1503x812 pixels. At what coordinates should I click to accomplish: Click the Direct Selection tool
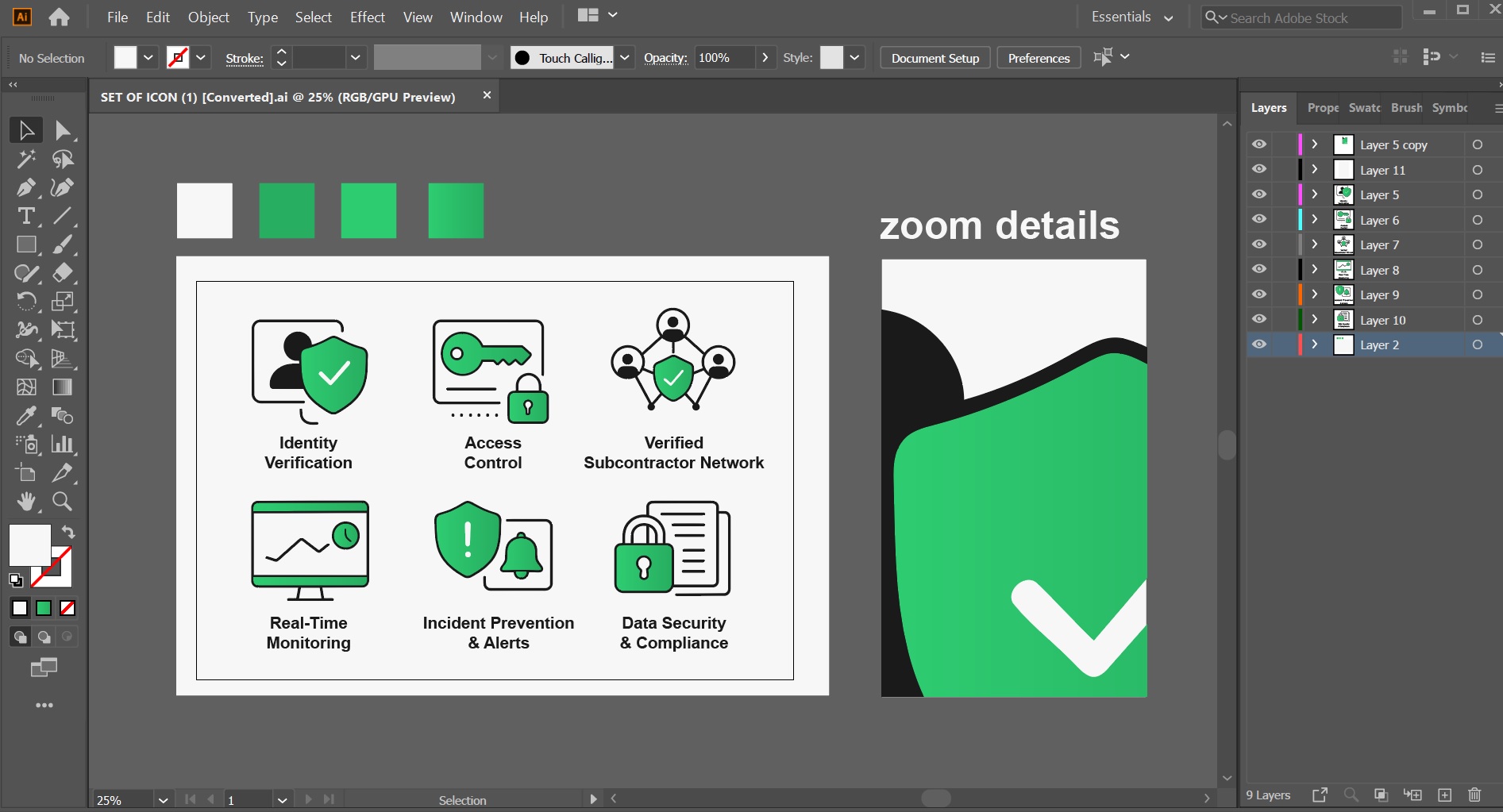click(x=63, y=130)
